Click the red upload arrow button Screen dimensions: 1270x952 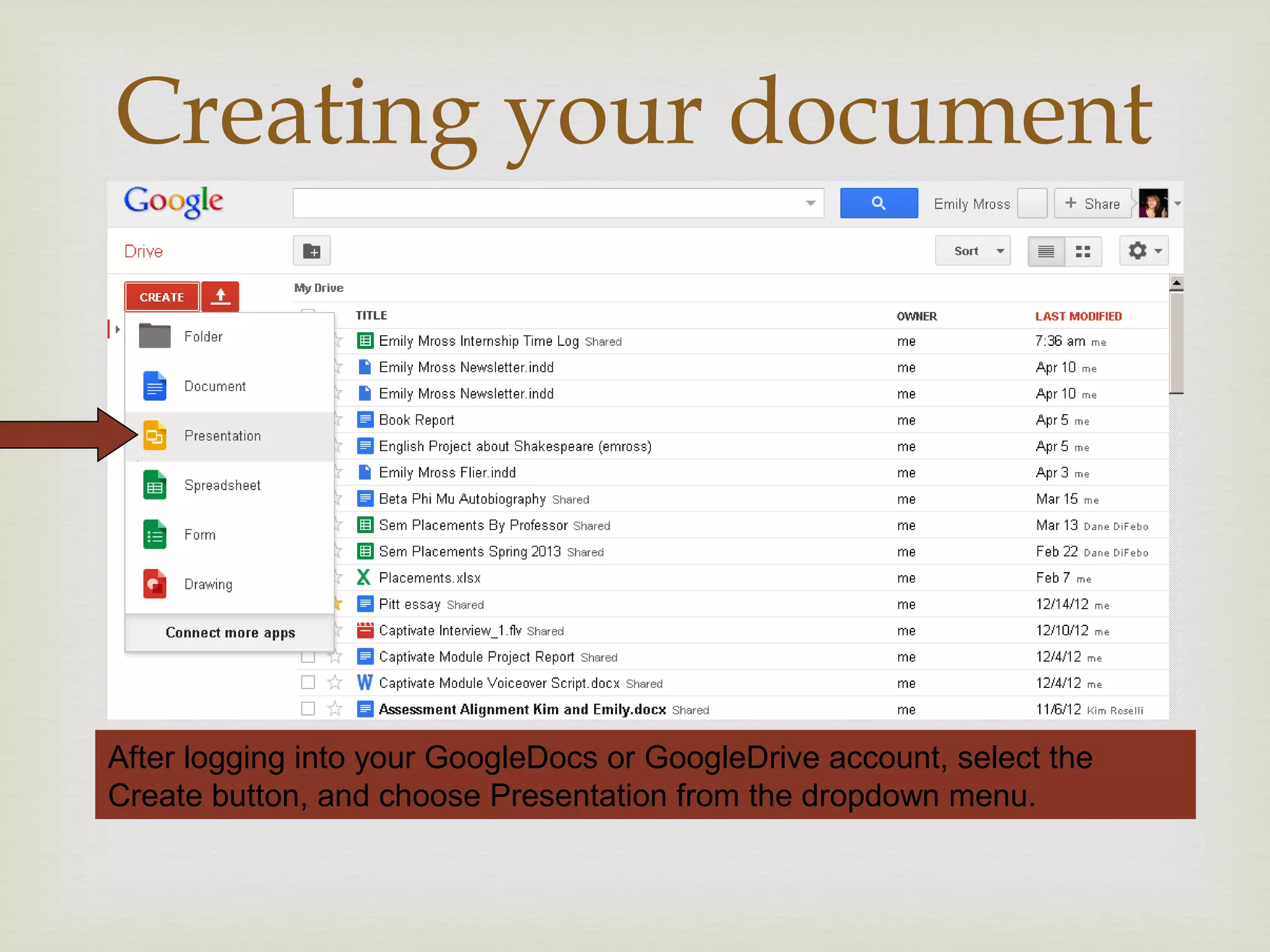click(x=220, y=297)
